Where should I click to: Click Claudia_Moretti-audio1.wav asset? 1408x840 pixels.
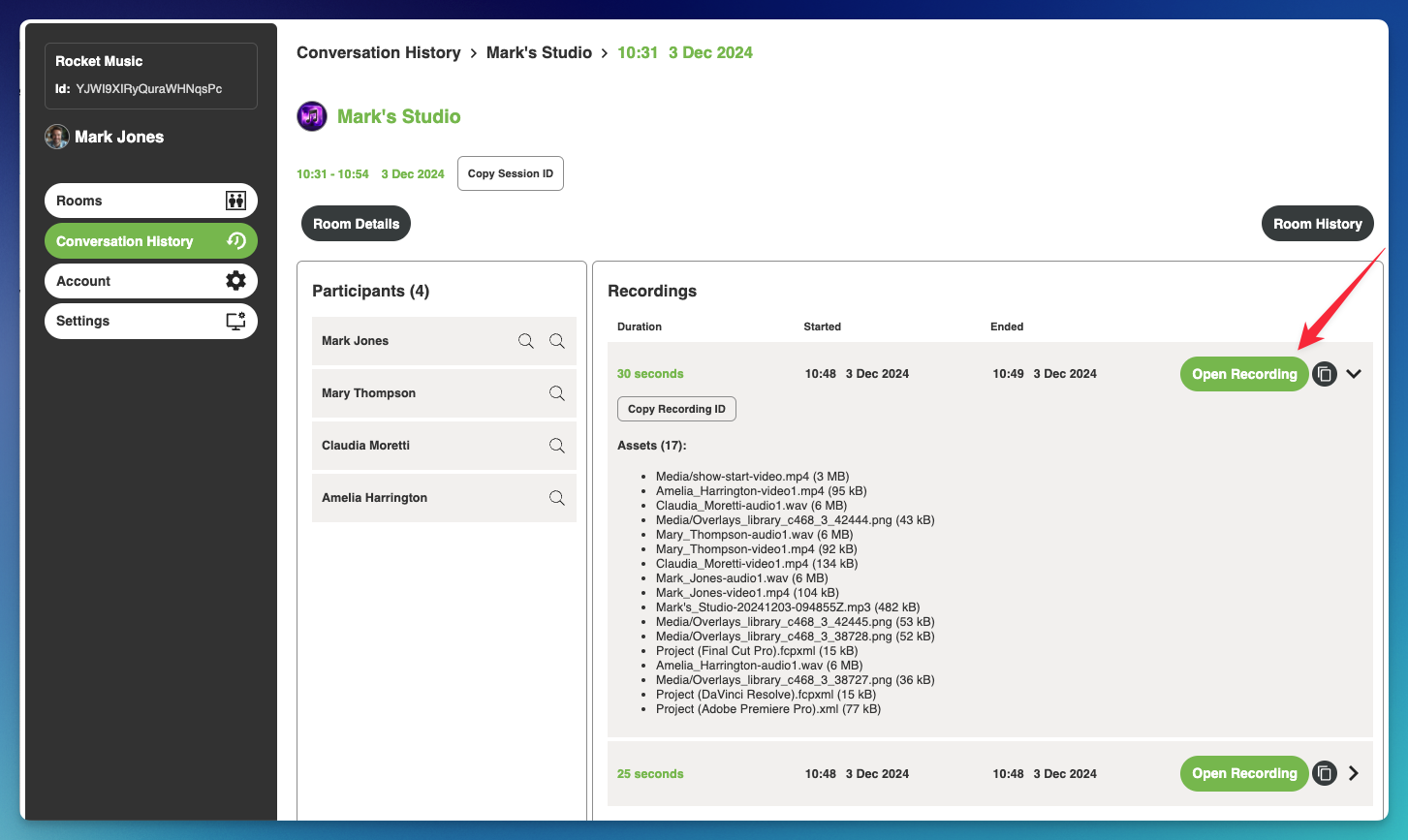[x=751, y=506]
